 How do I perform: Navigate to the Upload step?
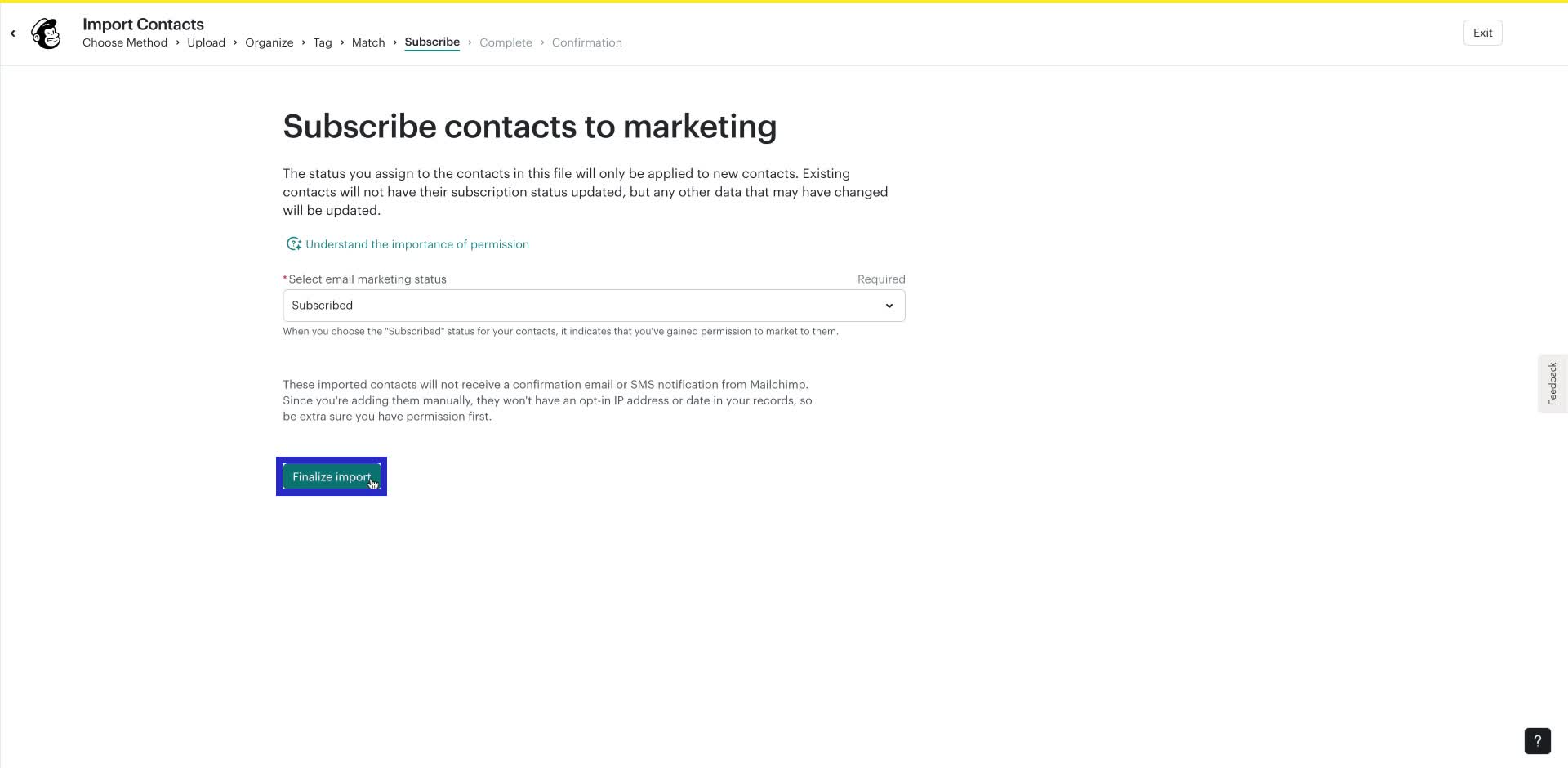point(206,42)
